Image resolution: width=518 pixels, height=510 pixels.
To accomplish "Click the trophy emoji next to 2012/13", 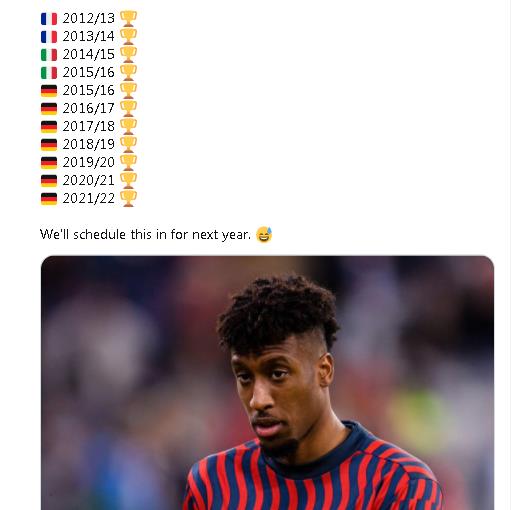I will (128, 18).
